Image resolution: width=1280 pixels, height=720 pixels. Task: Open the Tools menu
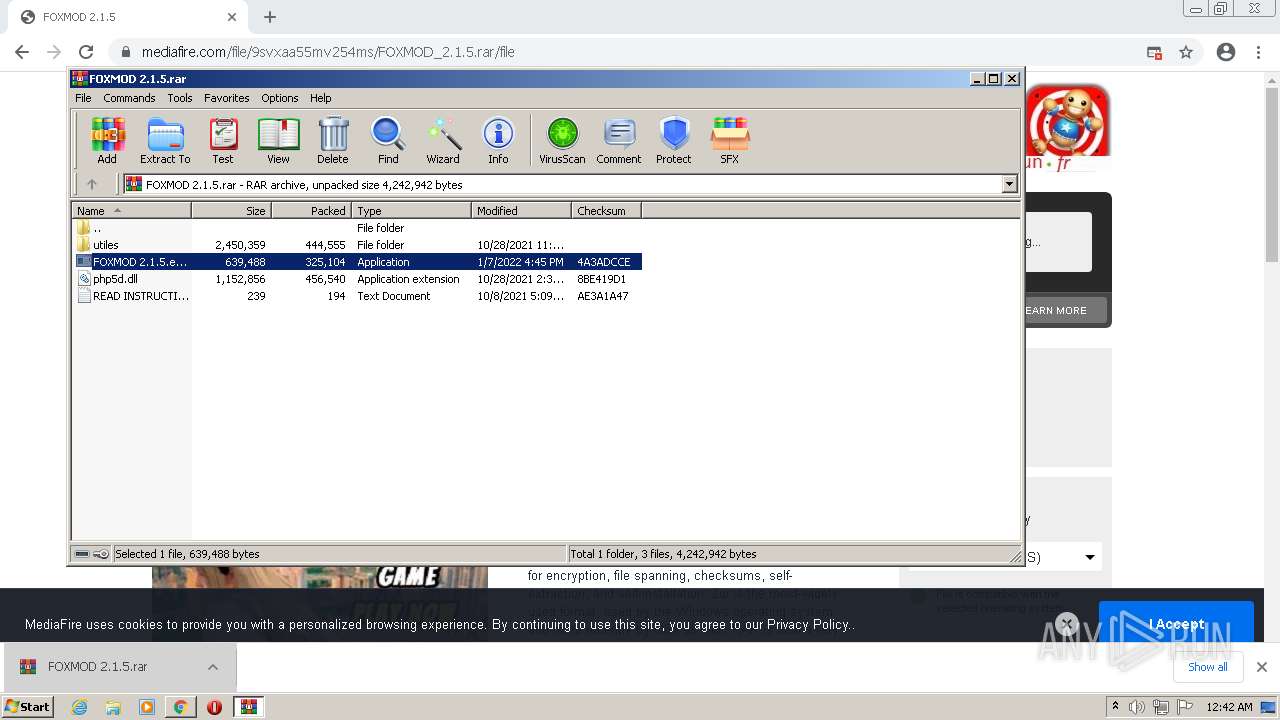[180, 98]
